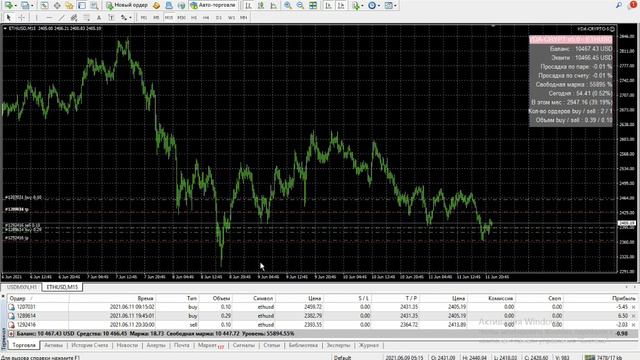
Task: Select the Cursor arrow tool
Action: tap(8, 18)
